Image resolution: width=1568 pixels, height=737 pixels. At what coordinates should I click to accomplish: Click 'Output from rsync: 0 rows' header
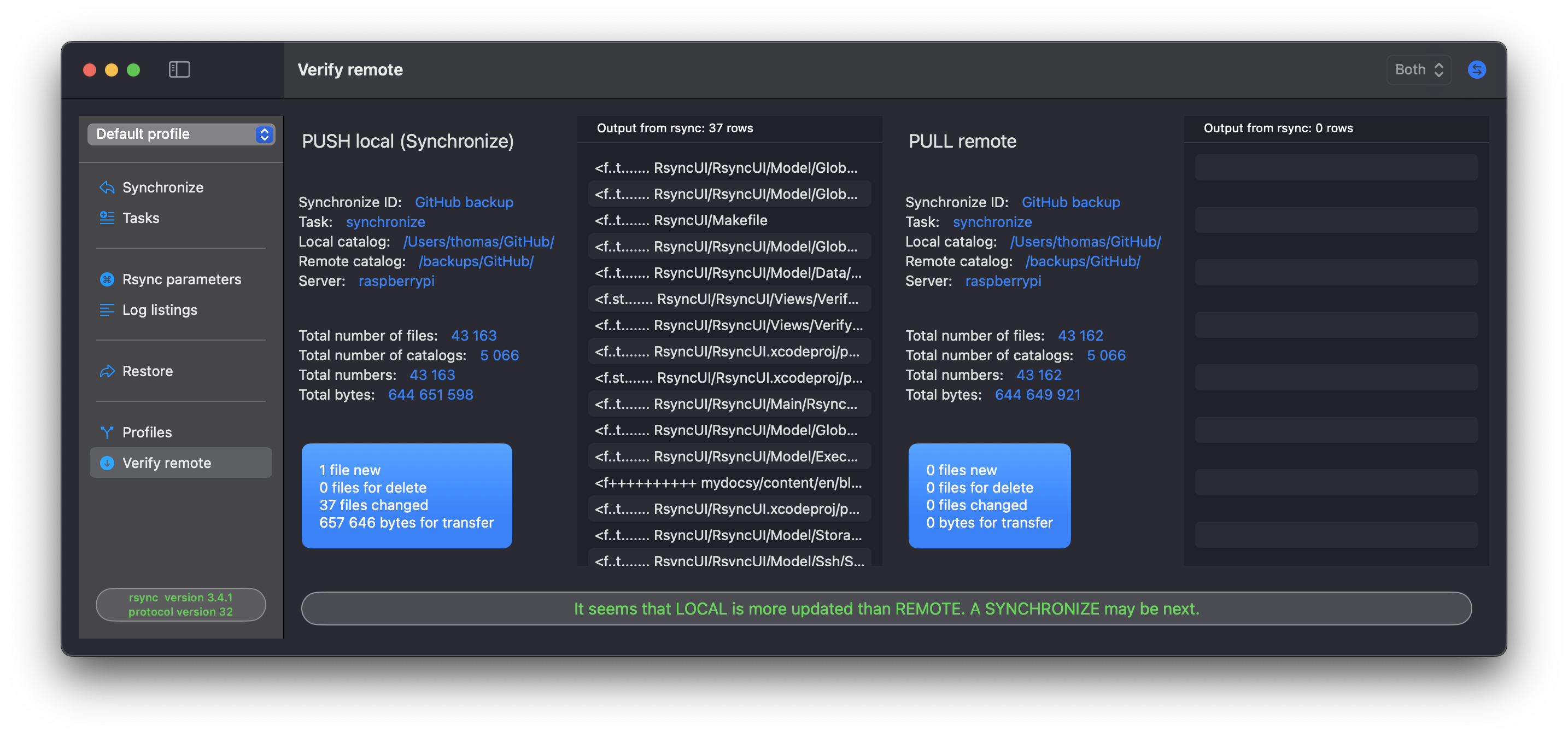tap(1278, 128)
